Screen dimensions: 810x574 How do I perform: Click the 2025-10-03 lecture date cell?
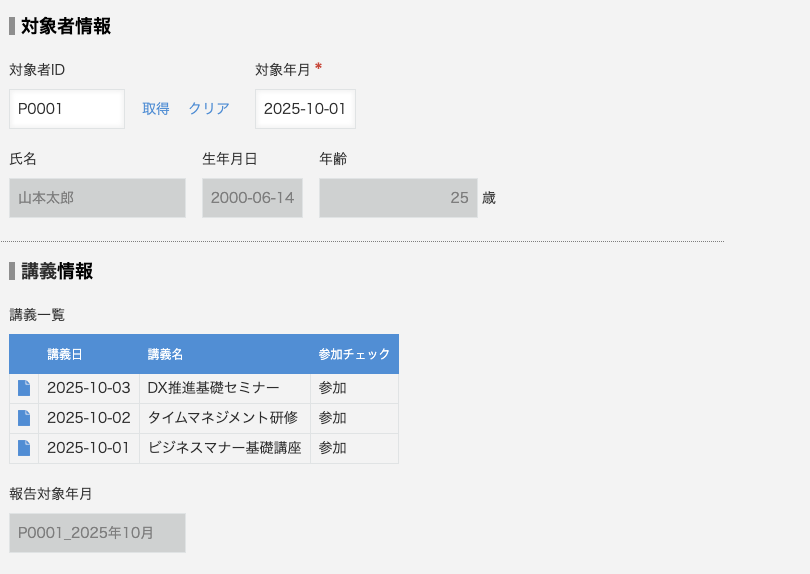tap(88, 388)
